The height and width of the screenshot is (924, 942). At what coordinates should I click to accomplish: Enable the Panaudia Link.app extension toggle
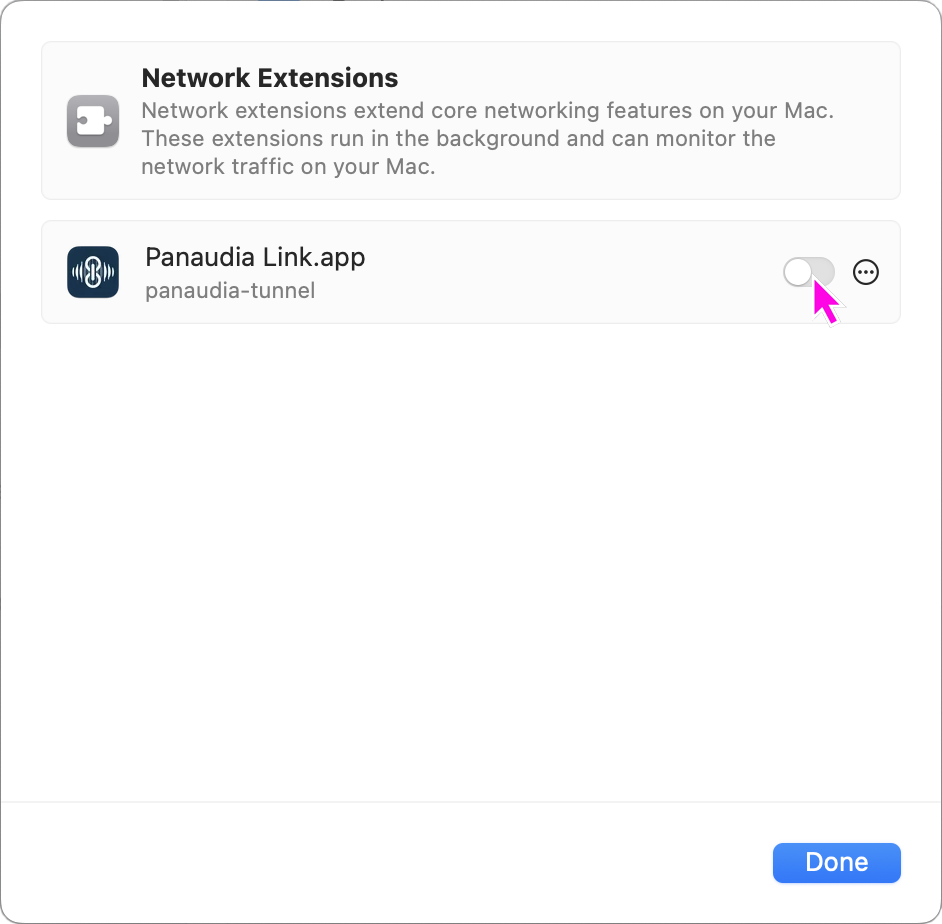click(808, 272)
